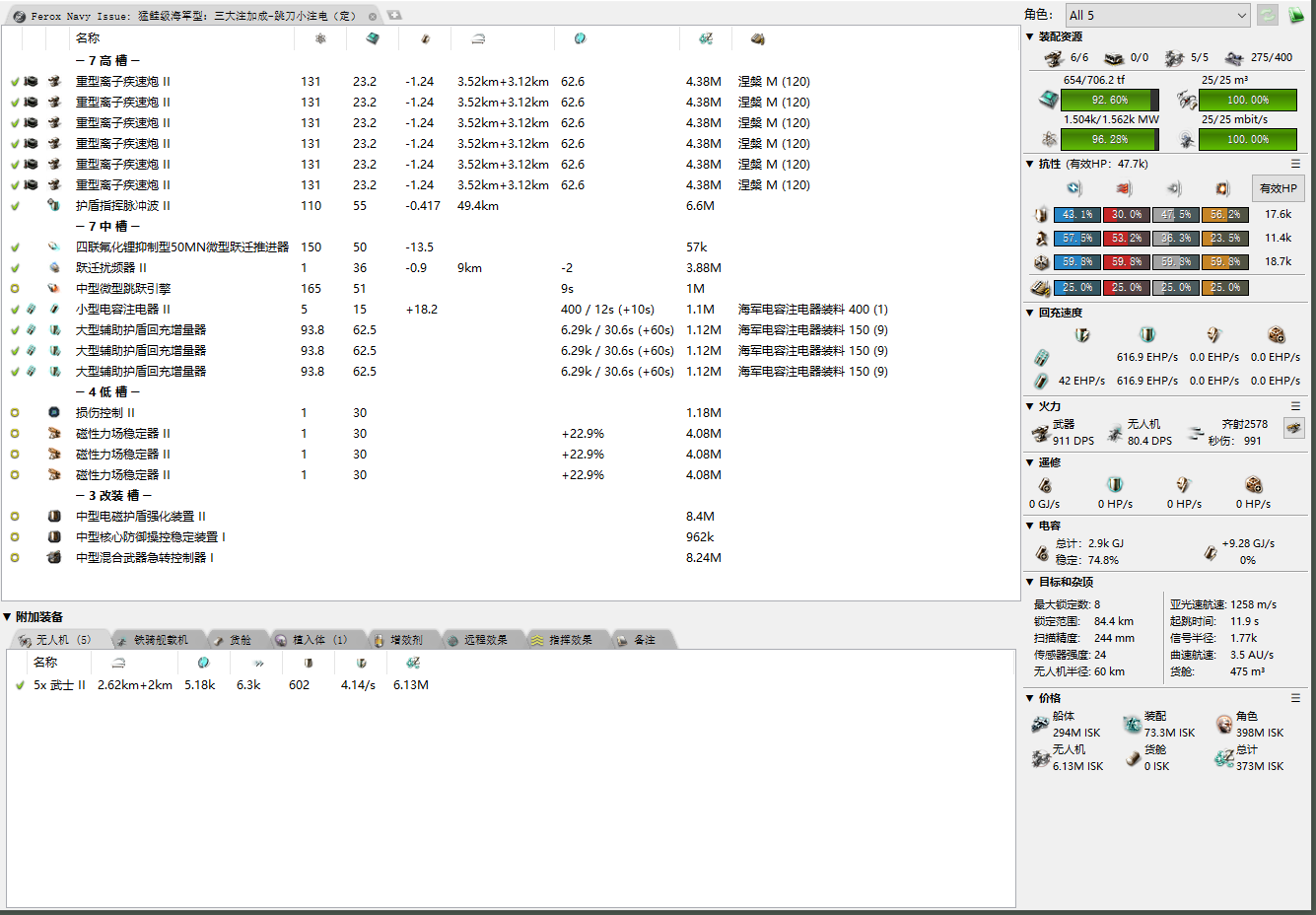The height and width of the screenshot is (915, 1316).
Task: Close the Ferox Navy Issue fit tab
Action: [373, 16]
